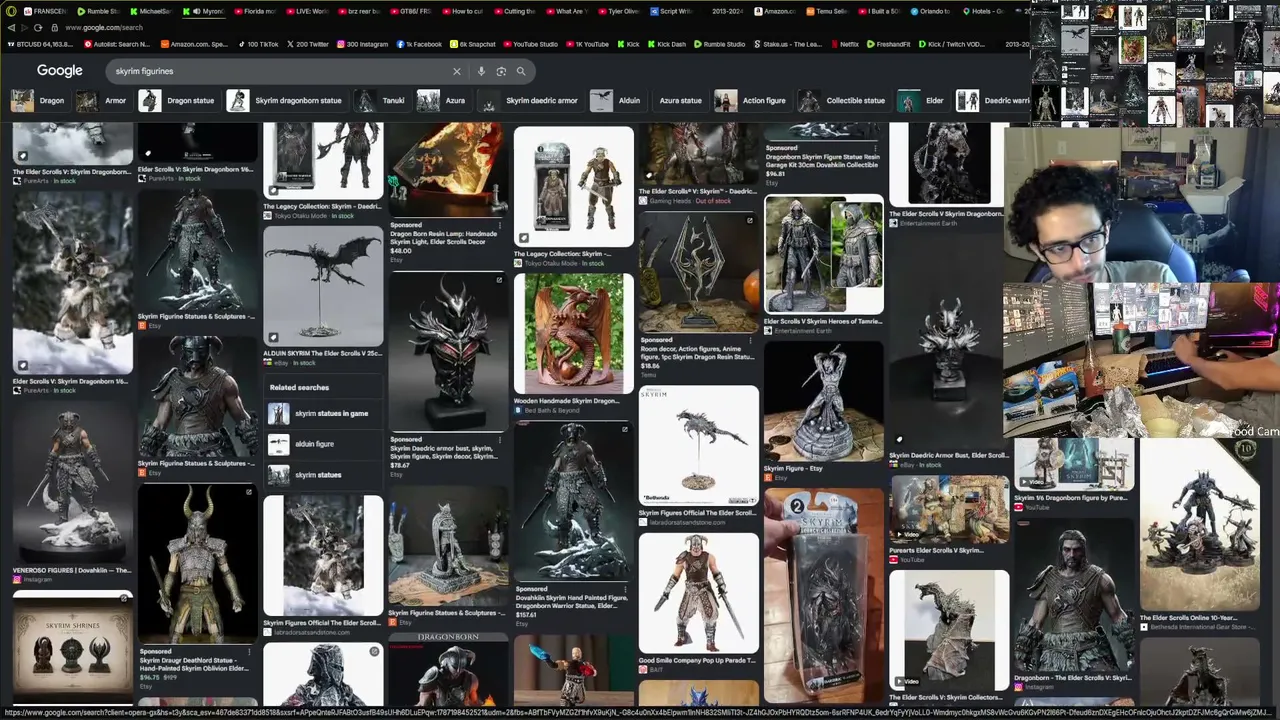Image resolution: width=1280 pixels, height=720 pixels.
Task: Open the Skyrim Daedric armor bust image
Action: tap(448, 350)
